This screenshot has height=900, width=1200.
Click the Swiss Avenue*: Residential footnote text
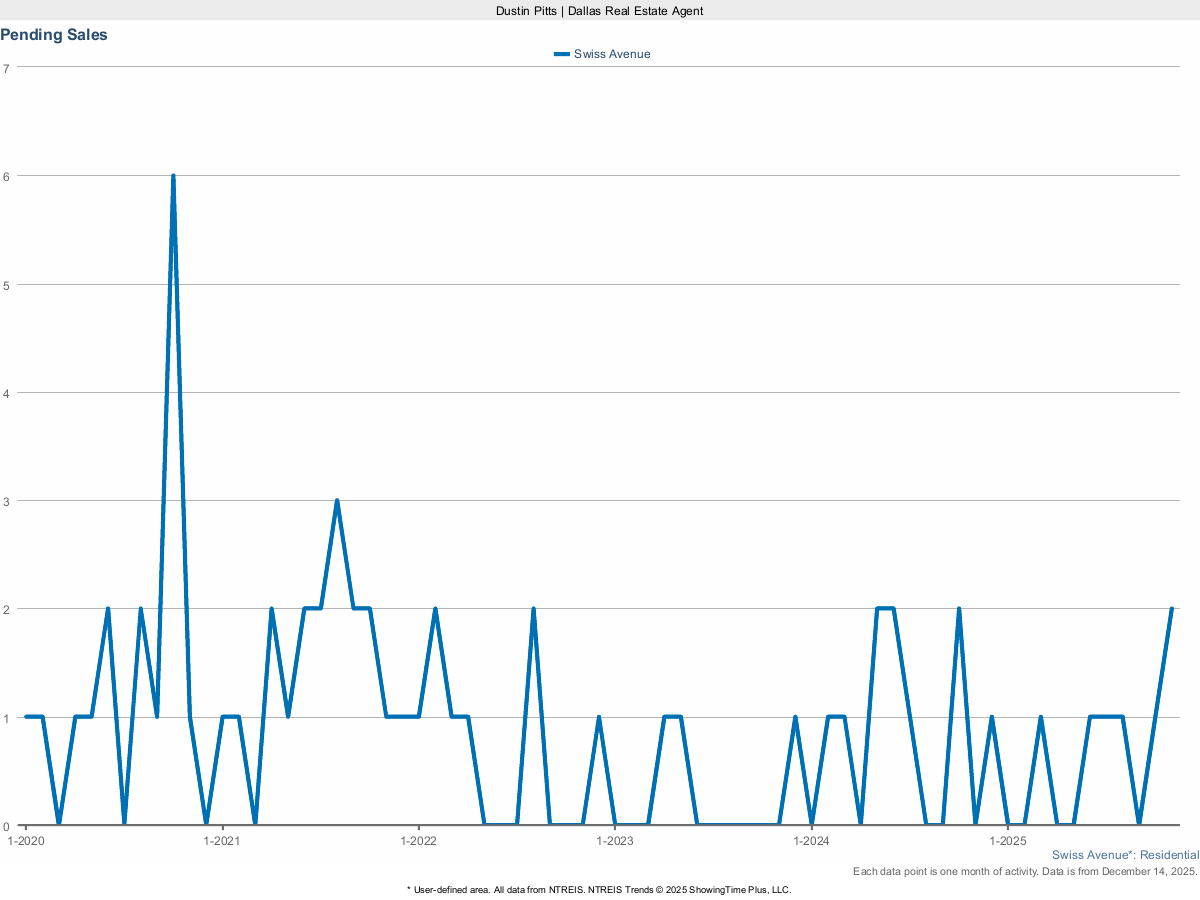coord(1125,856)
